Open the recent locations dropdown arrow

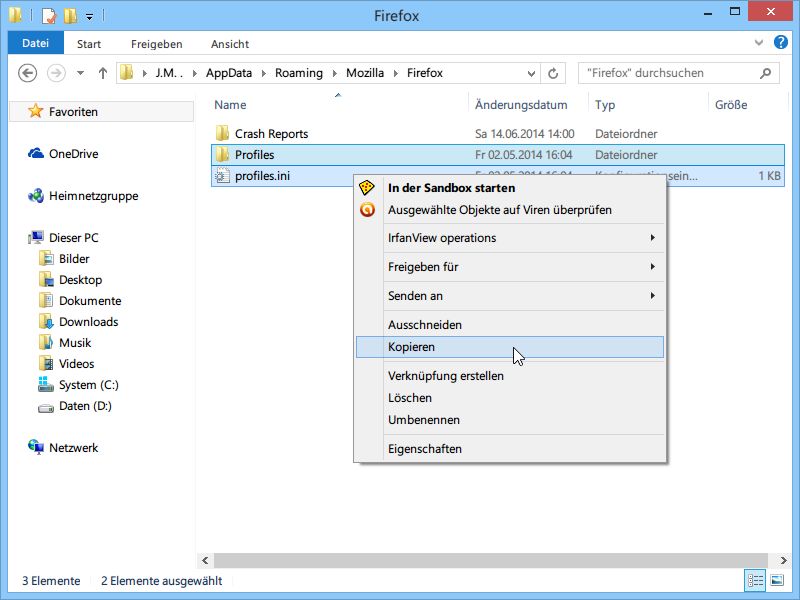pyautogui.click(x=80, y=73)
